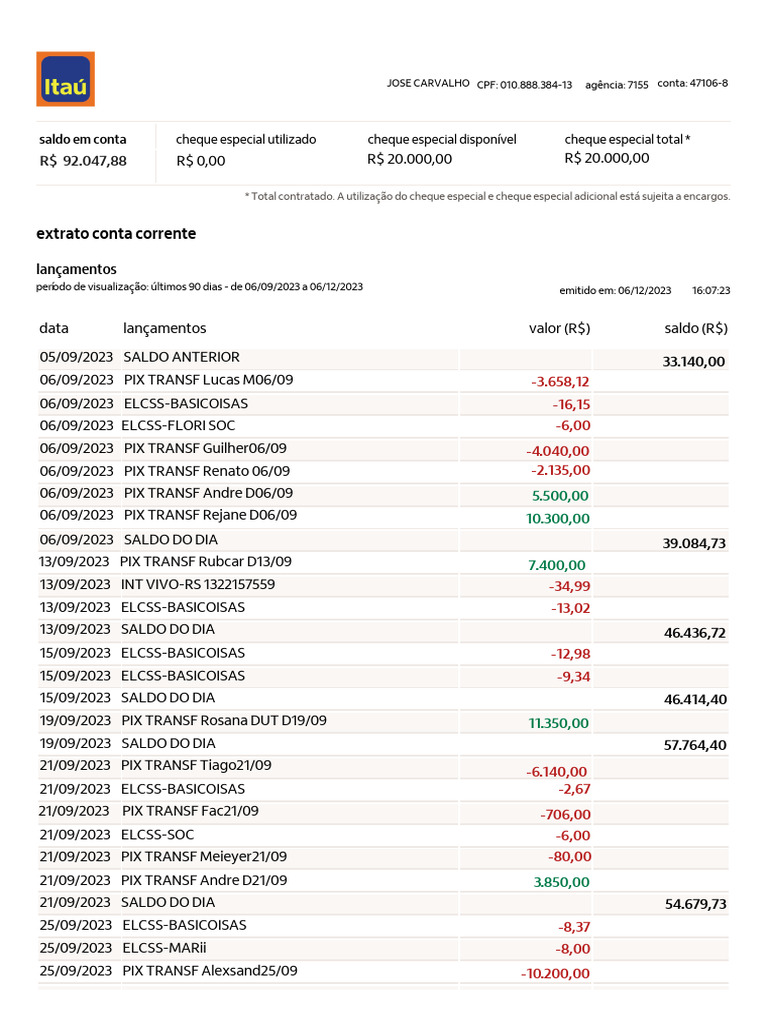768x1024 pixels.
Task: Click the saldo (R$) column header
Action: (696, 328)
